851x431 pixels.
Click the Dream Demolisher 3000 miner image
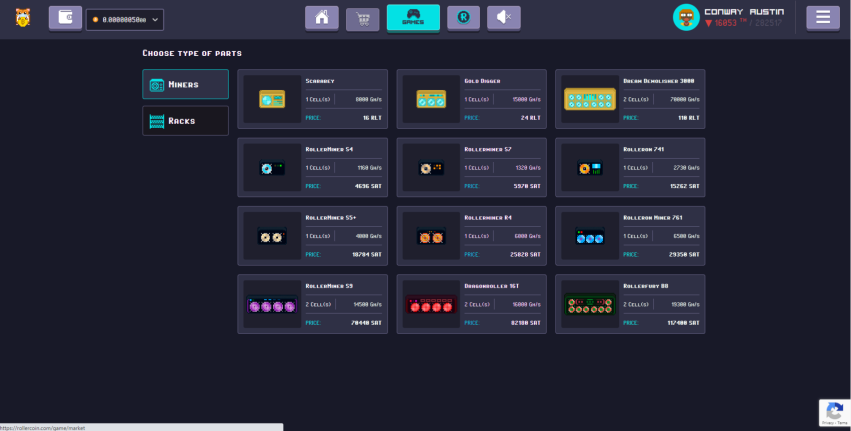pyautogui.click(x=590, y=99)
